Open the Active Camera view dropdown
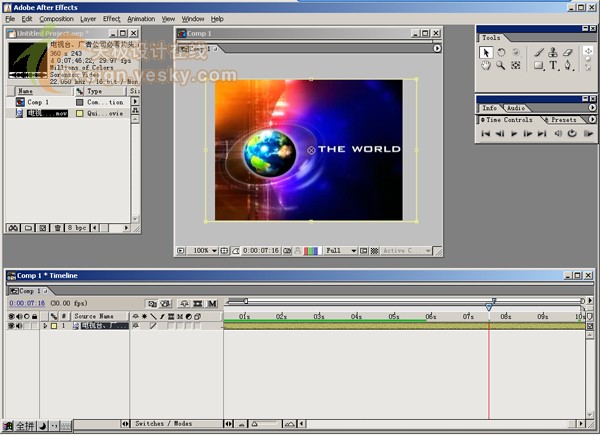This screenshot has width=600, height=435. 406,251
